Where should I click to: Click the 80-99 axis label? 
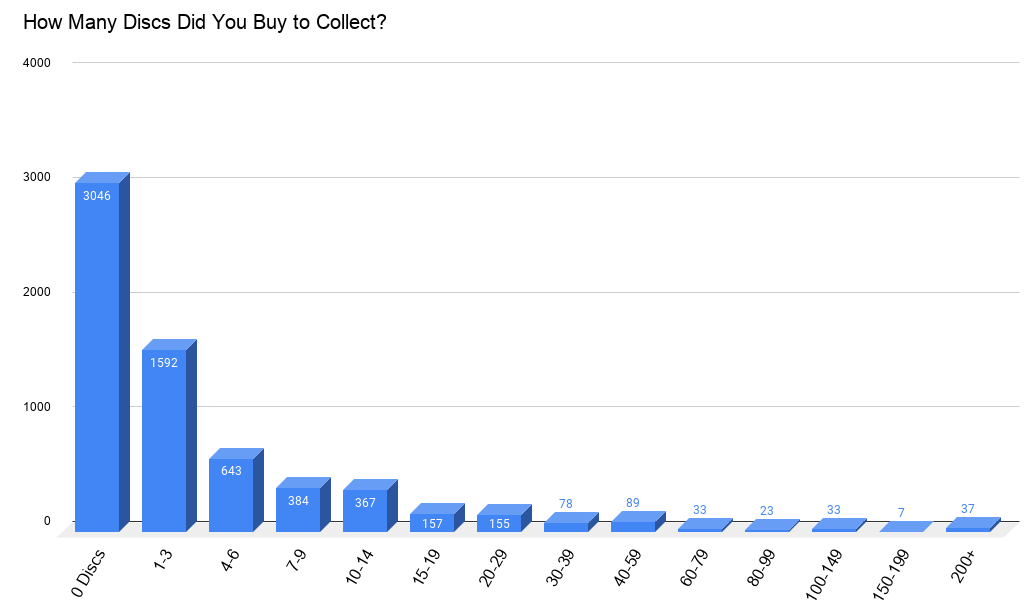pyautogui.click(x=761, y=568)
